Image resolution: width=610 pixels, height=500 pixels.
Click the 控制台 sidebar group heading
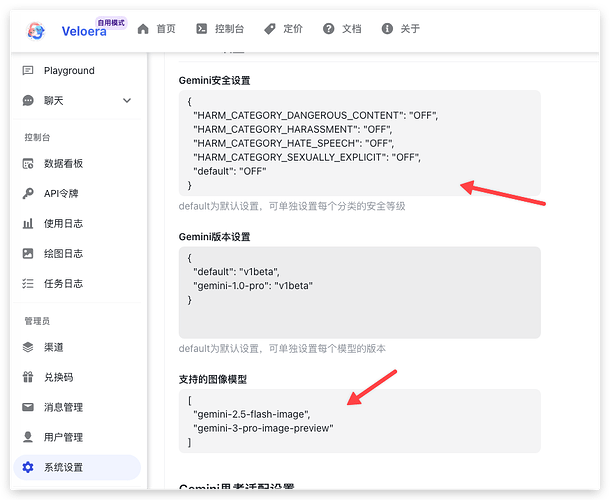tap(37, 137)
